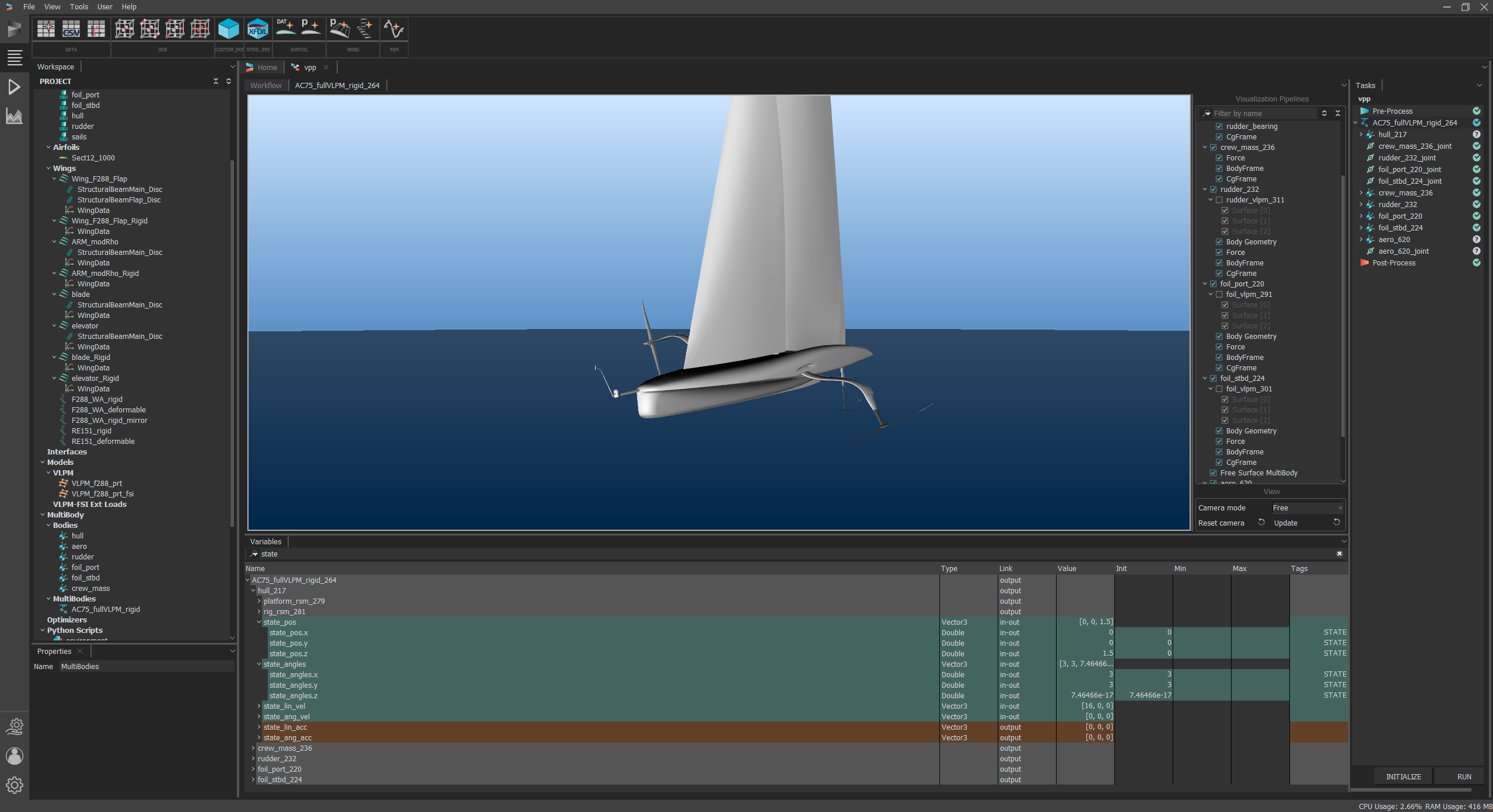Screen dimensions: 1493x812
Task: Clear the state filter with X icon
Action: coord(1339,554)
